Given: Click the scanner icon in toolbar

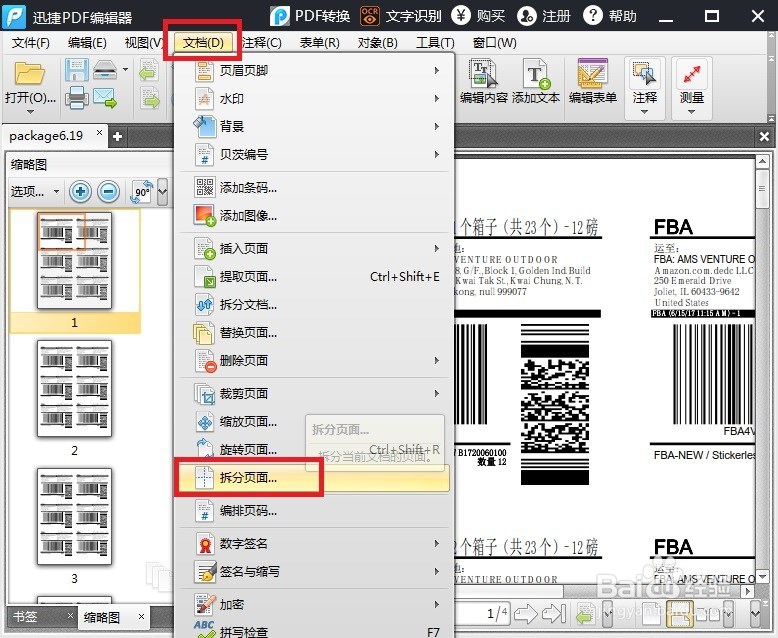Looking at the screenshot, I should pos(105,70).
